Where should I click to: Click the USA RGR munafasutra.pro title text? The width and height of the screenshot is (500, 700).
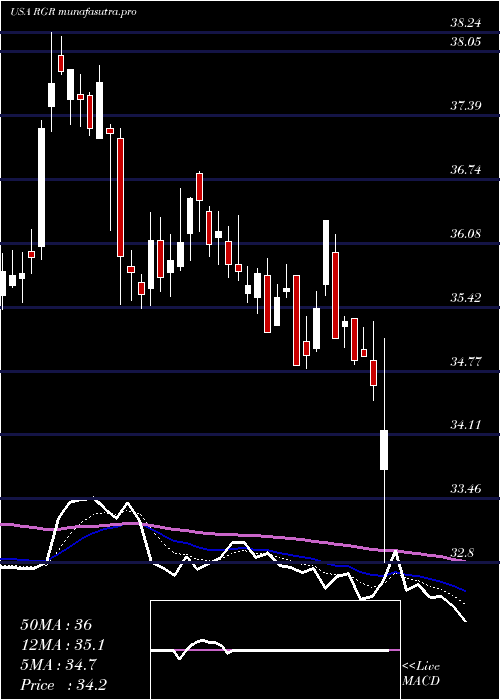pyautogui.click(x=73, y=12)
